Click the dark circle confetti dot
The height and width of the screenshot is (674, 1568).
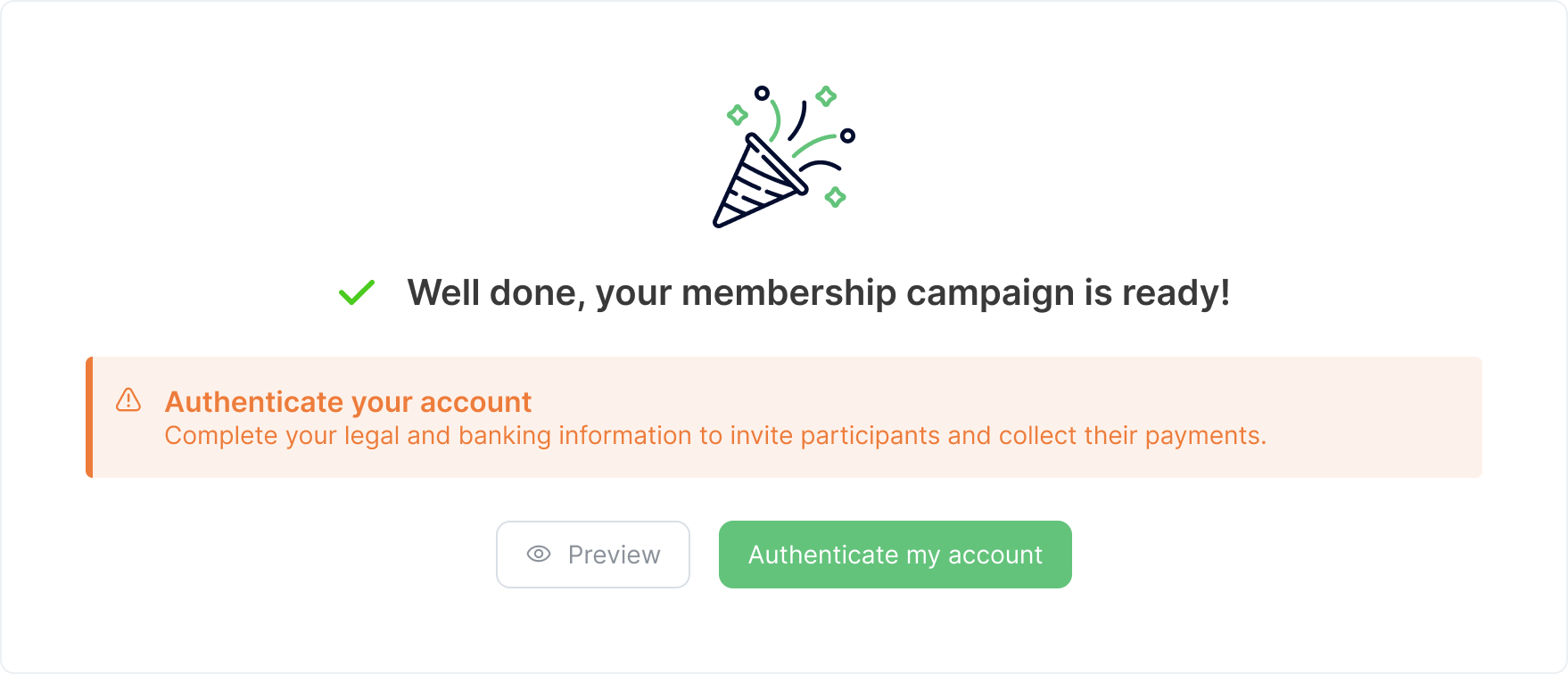tap(763, 92)
